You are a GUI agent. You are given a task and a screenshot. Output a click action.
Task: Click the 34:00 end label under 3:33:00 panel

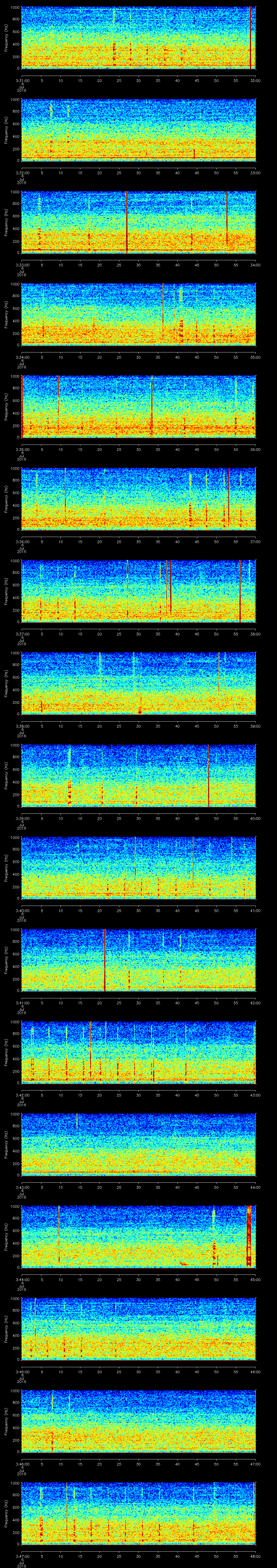pos(255,265)
